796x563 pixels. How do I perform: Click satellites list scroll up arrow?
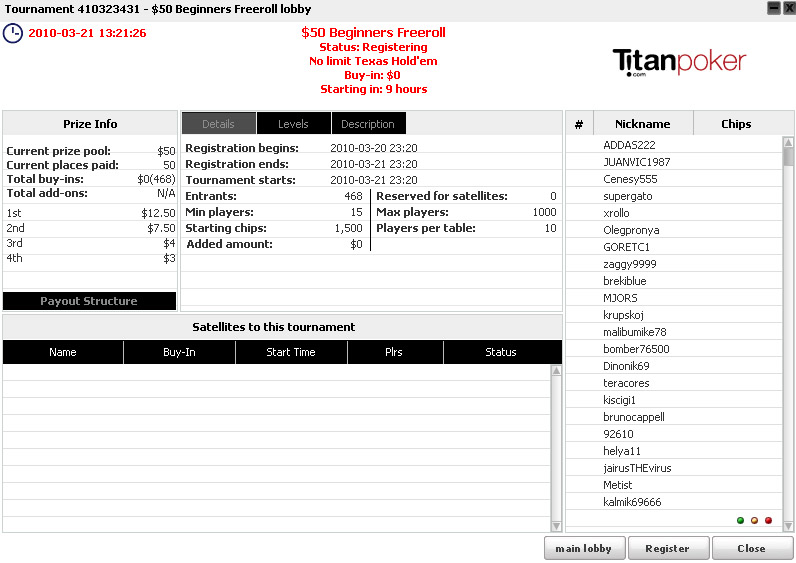coord(556,371)
